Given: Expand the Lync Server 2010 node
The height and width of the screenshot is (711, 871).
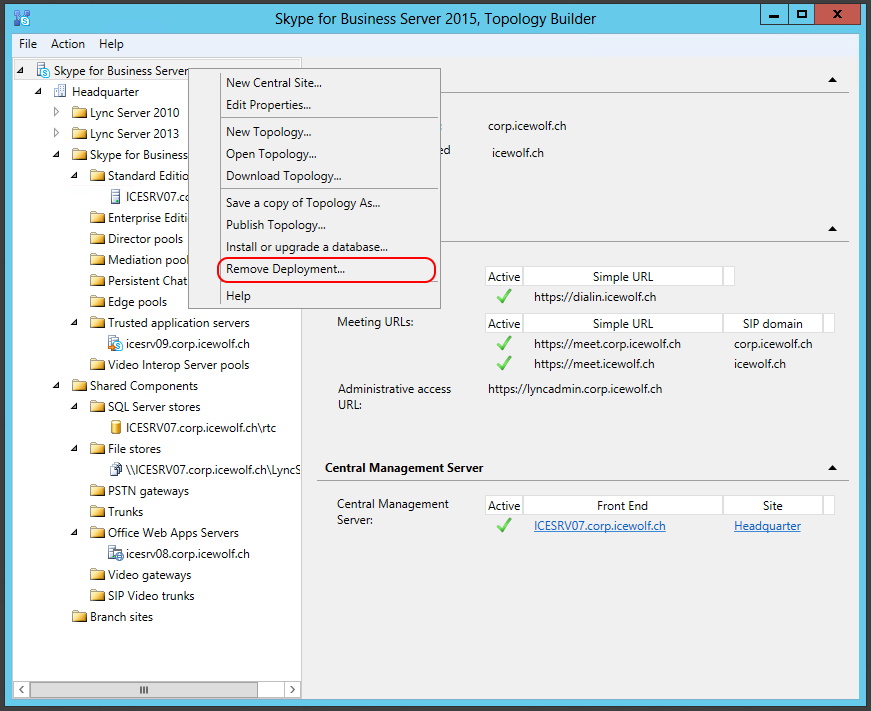Looking at the screenshot, I should point(56,112).
